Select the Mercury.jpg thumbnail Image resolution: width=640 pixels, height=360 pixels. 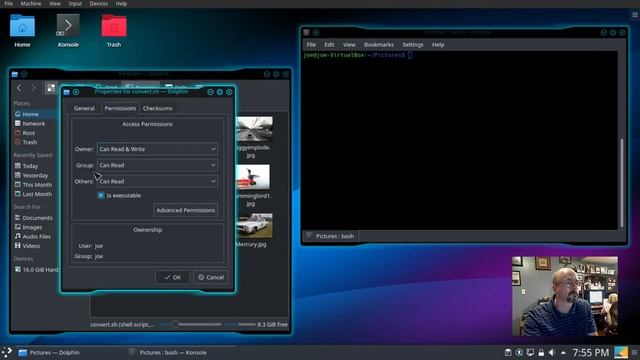tap(254, 226)
